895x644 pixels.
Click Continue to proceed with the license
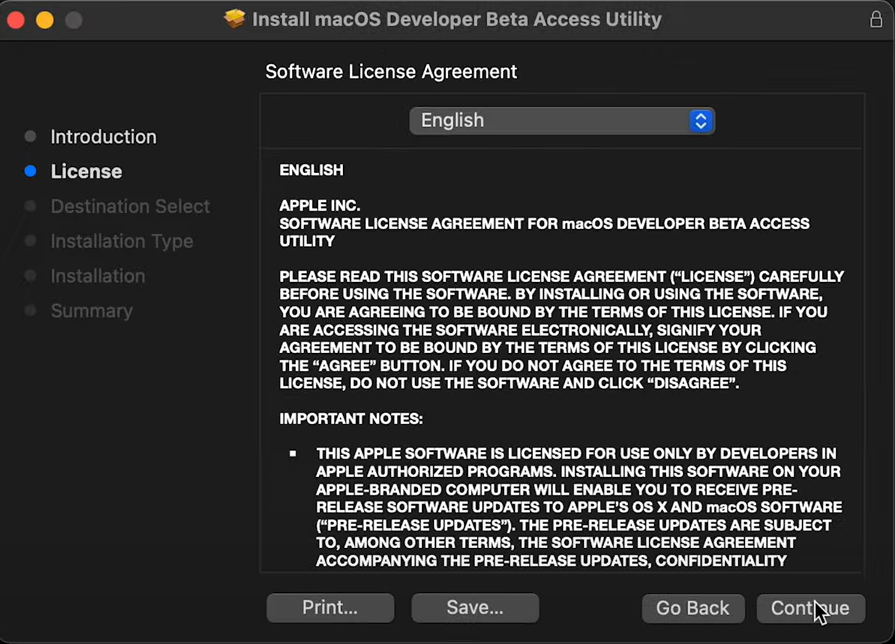(x=811, y=608)
